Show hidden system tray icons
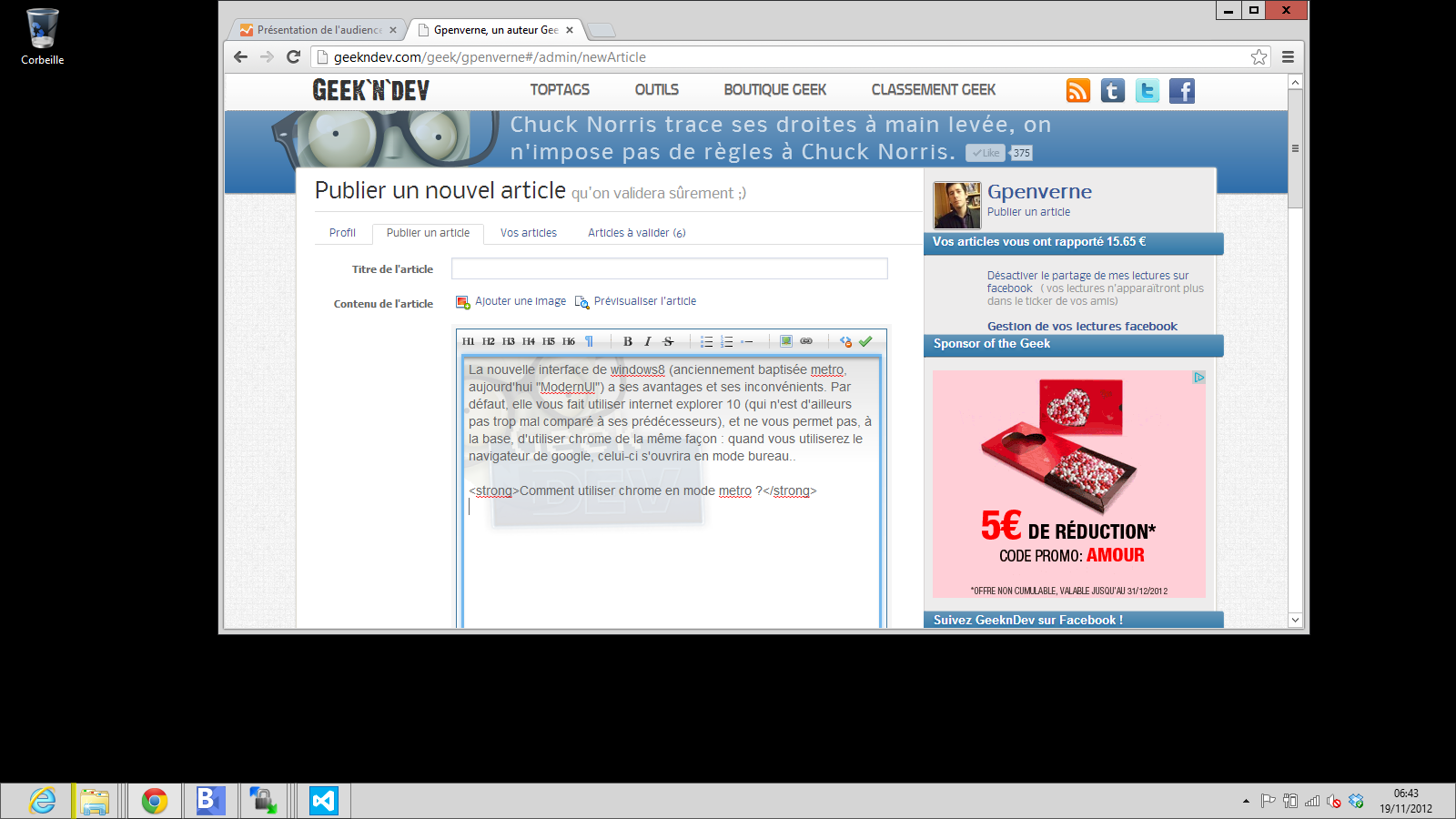 pyautogui.click(x=1246, y=801)
